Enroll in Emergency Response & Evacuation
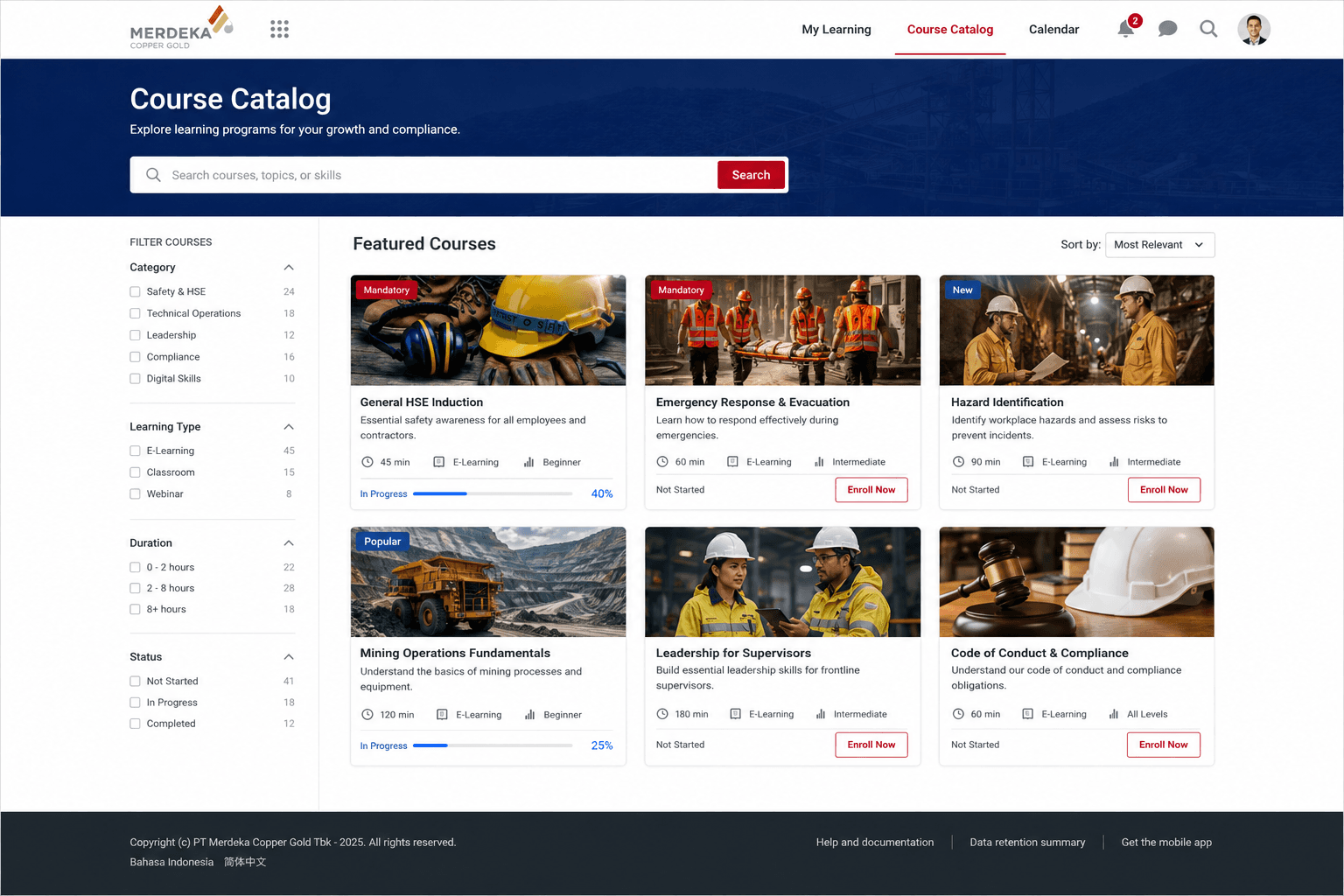The height and width of the screenshot is (896, 1344). pos(871,490)
